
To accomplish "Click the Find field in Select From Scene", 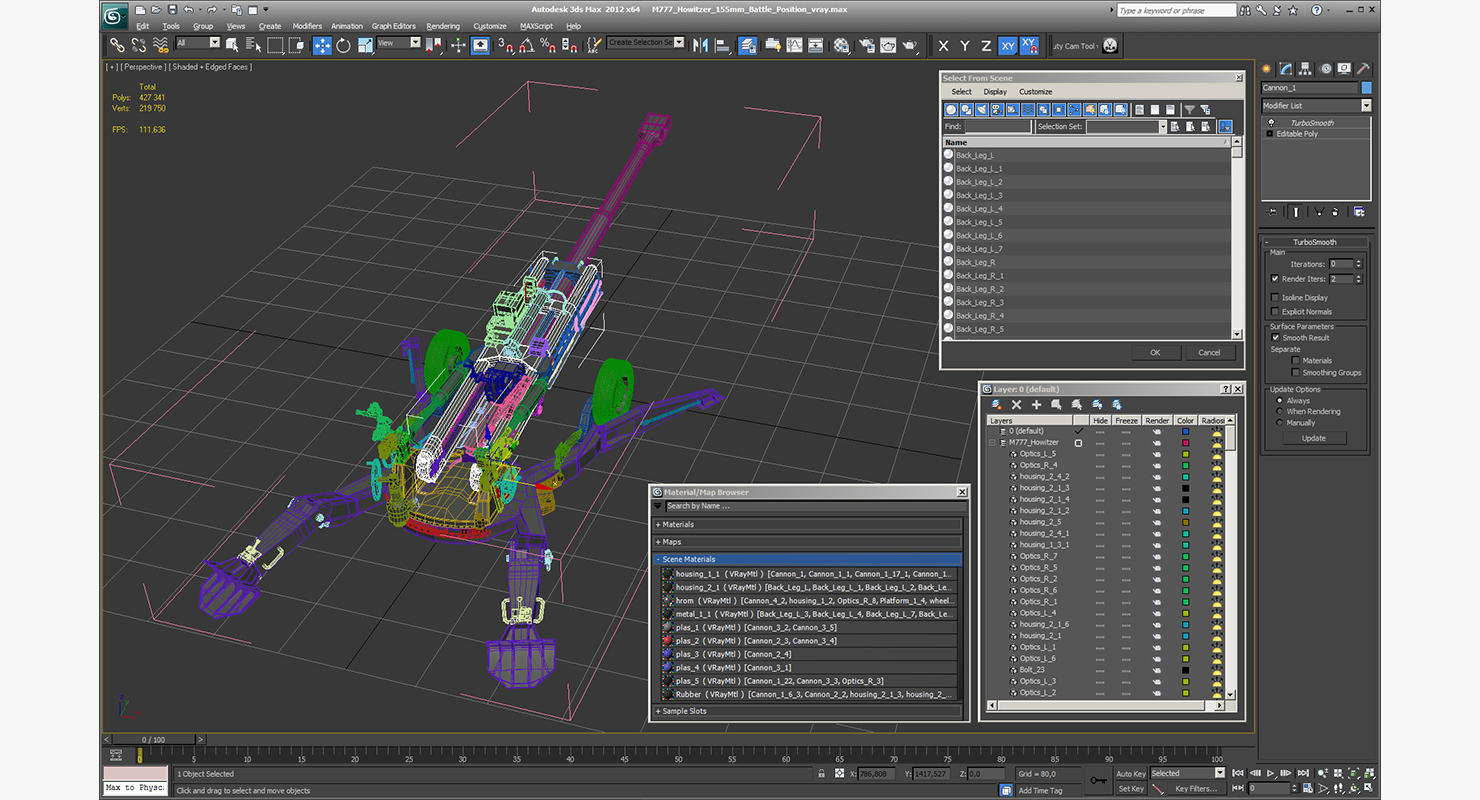I will (x=997, y=127).
